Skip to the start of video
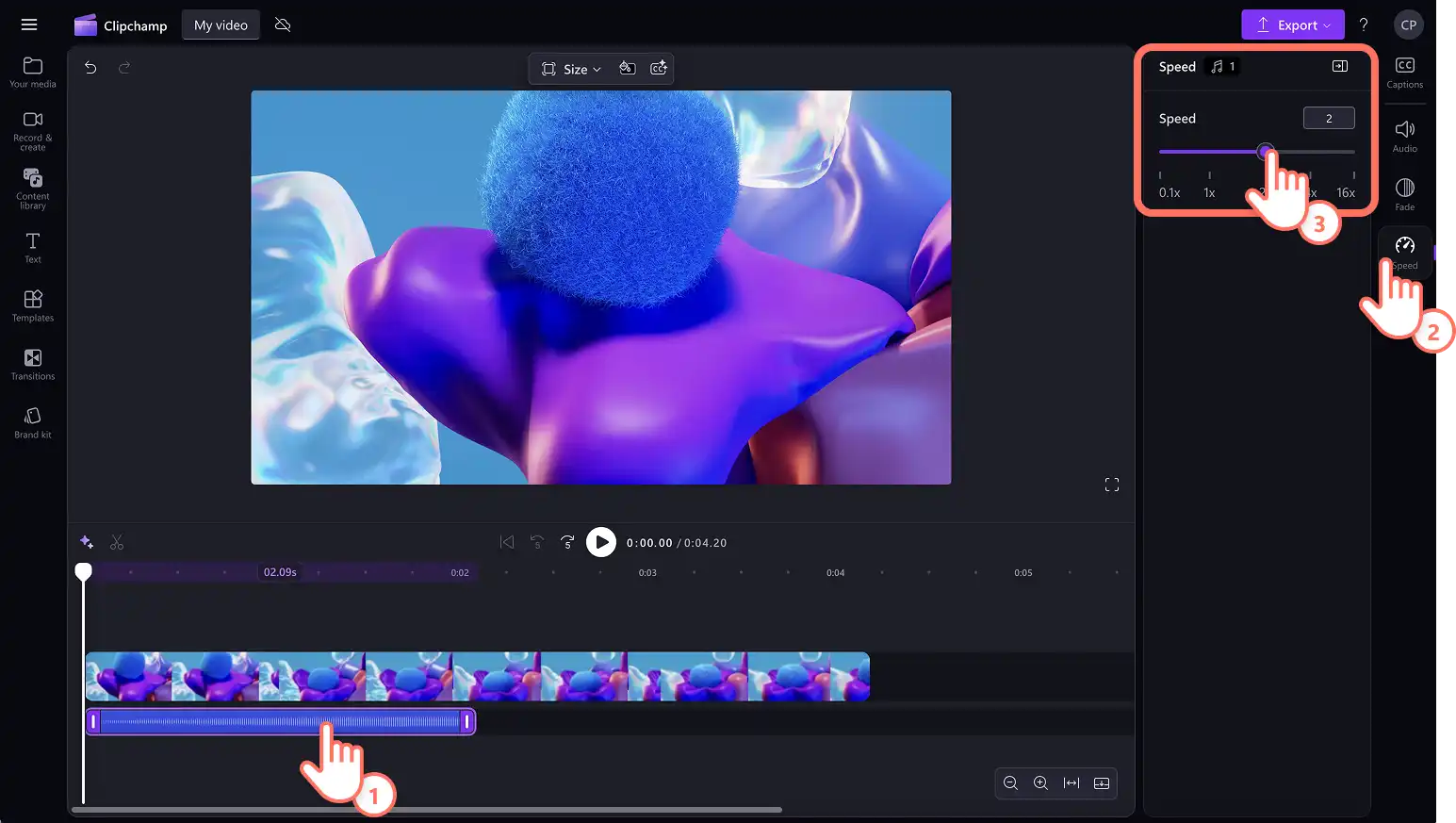The width and height of the screenshot is (1456, 823). click(507, 542)
